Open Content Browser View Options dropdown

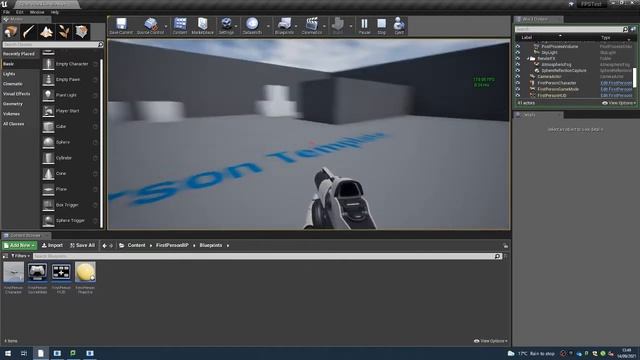coord(490,341)
